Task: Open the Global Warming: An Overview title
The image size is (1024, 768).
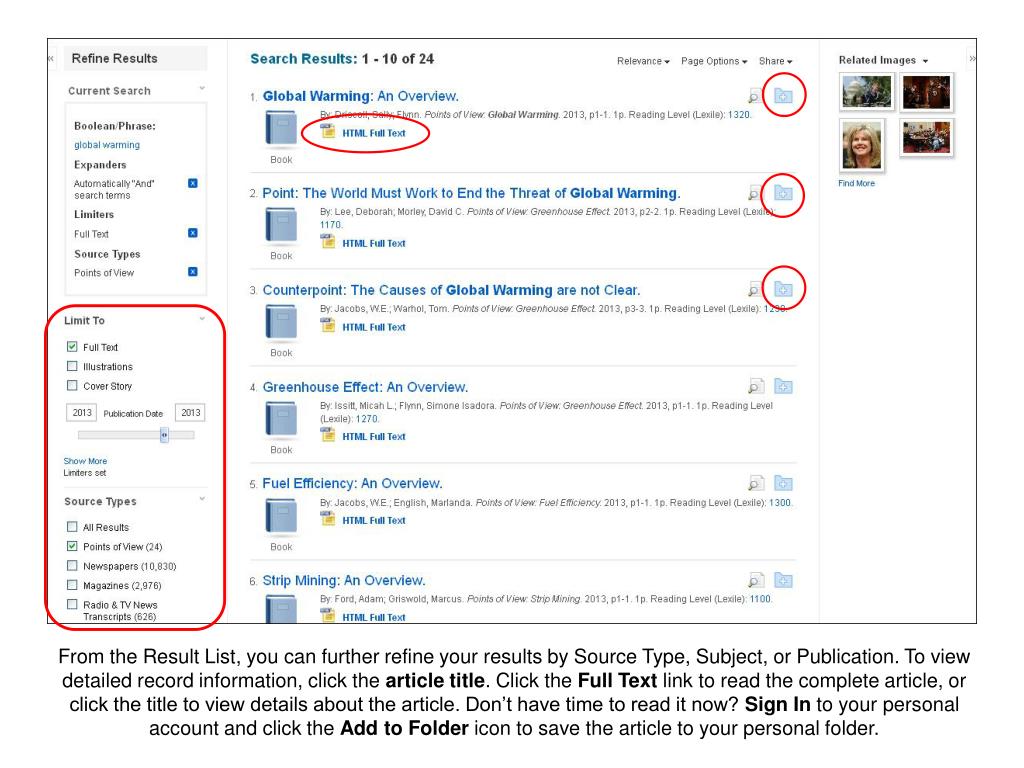Action: (360, 96)
